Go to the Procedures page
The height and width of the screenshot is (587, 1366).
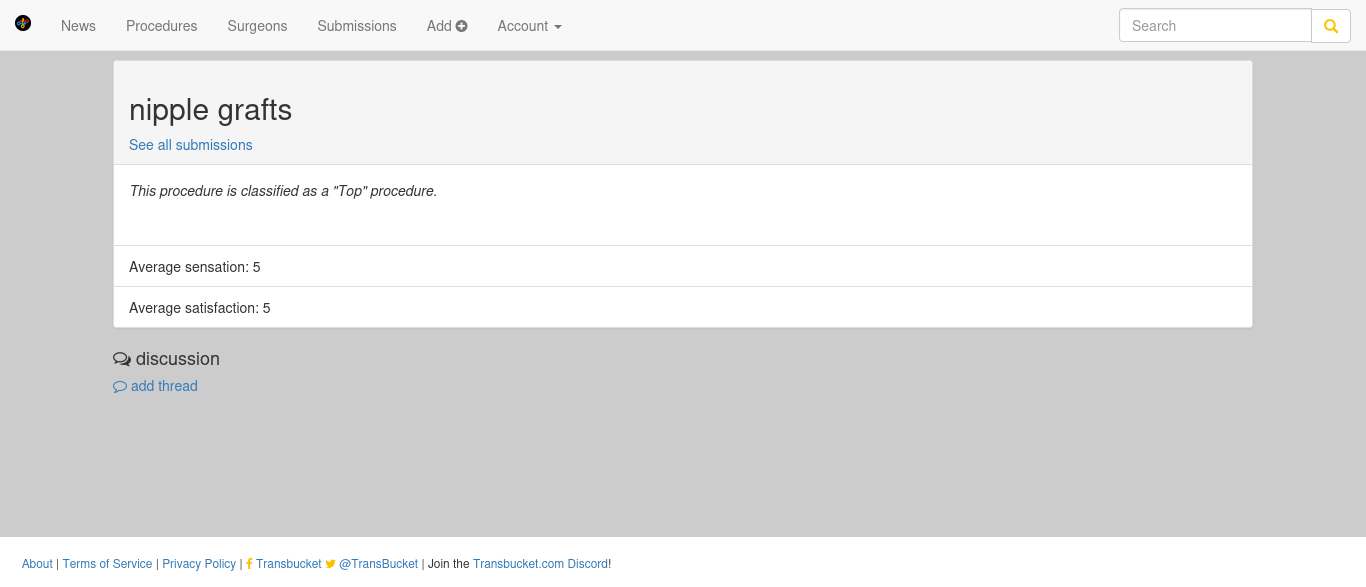pos(161,26)
